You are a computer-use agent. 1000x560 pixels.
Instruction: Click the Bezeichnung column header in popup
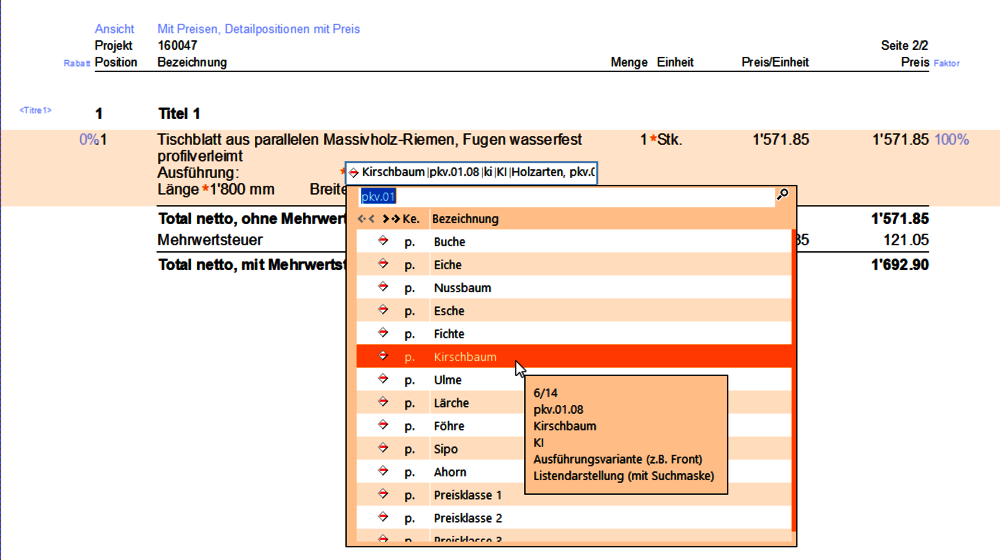coord(465,218)
